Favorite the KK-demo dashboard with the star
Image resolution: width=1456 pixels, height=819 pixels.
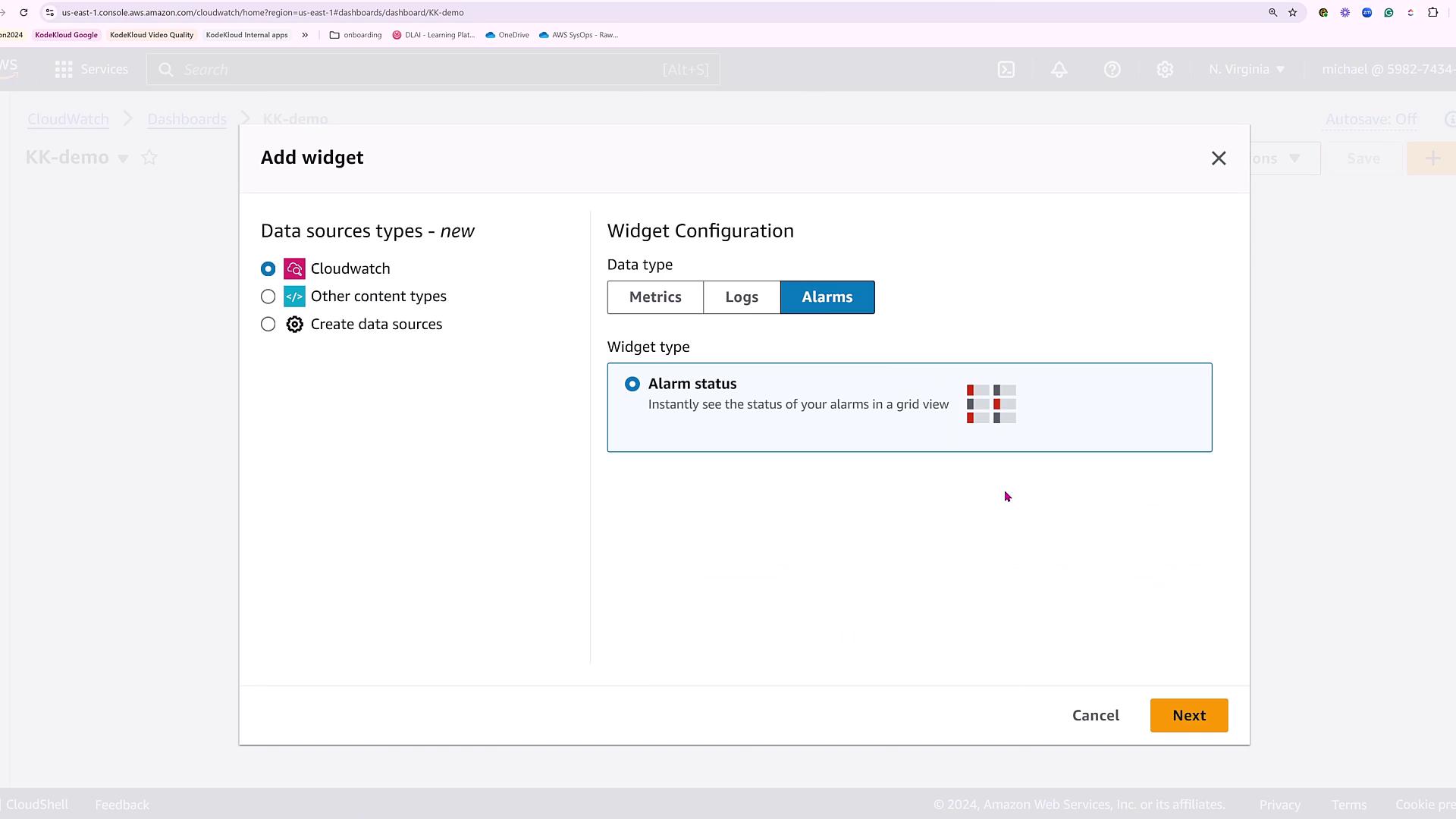149,158
